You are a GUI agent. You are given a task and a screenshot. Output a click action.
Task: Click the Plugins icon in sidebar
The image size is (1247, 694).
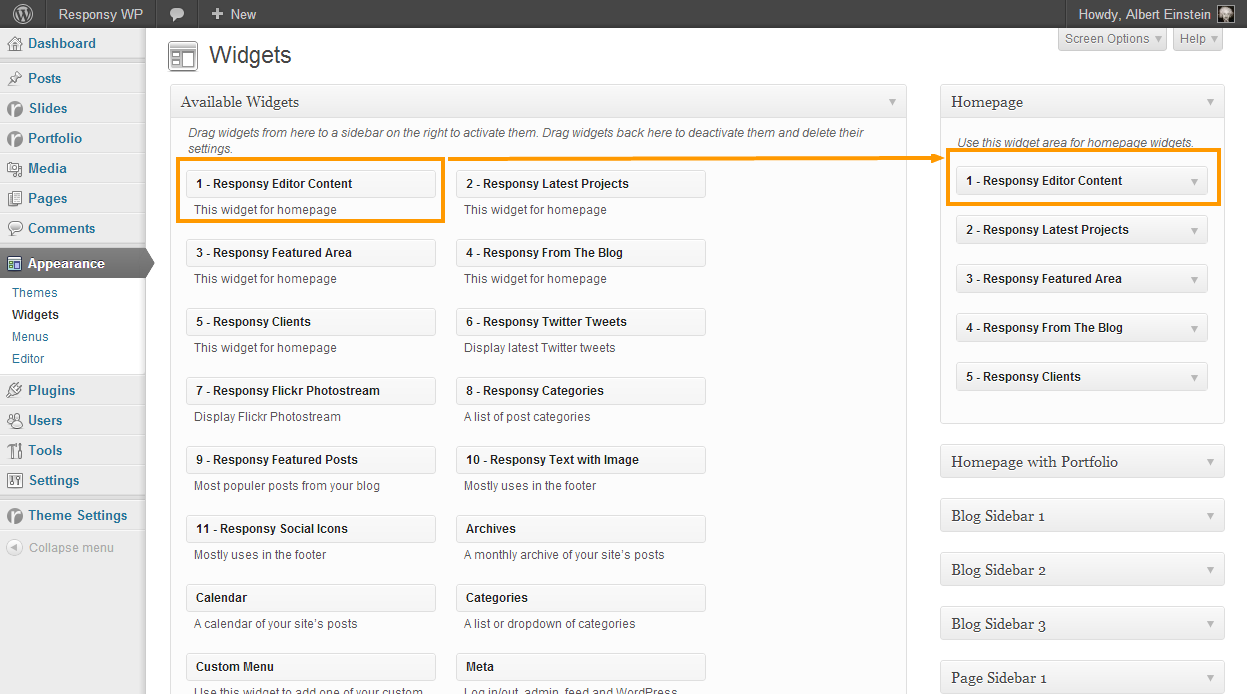point(15,391)
